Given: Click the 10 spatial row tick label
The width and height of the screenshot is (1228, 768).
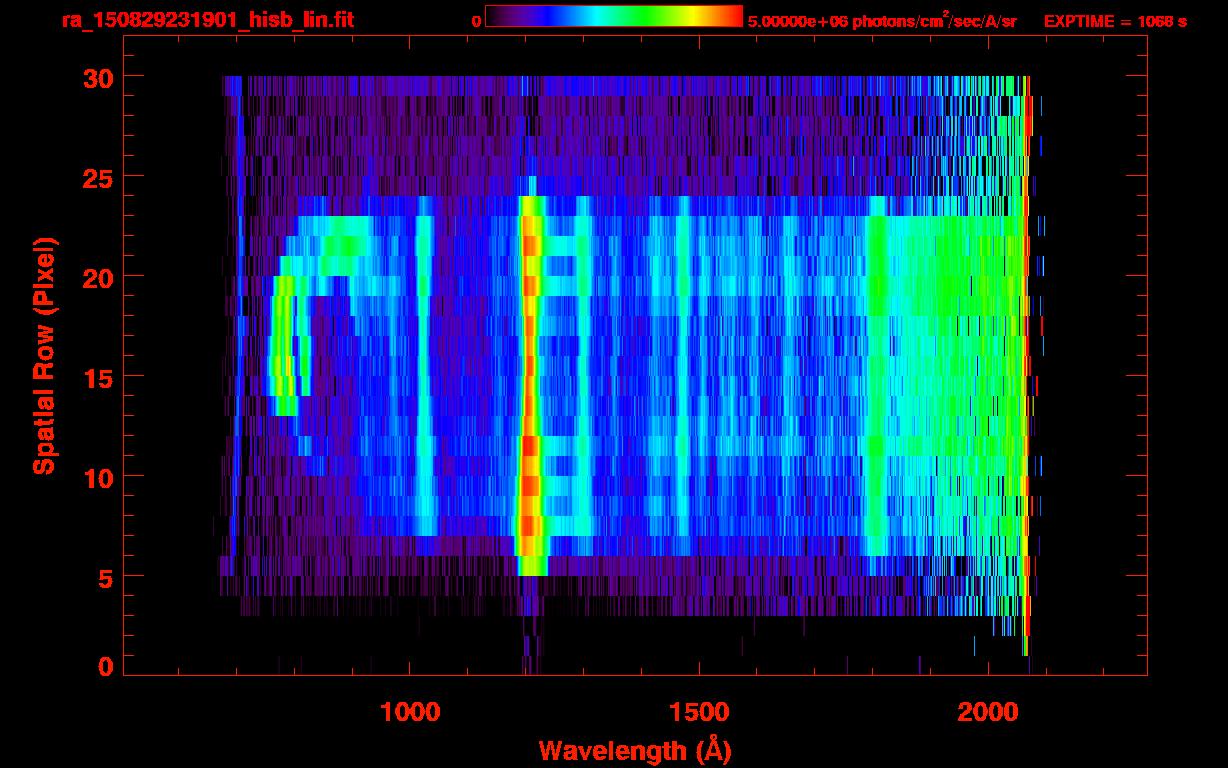Looking at the screenshot, I should pos(98,477).
